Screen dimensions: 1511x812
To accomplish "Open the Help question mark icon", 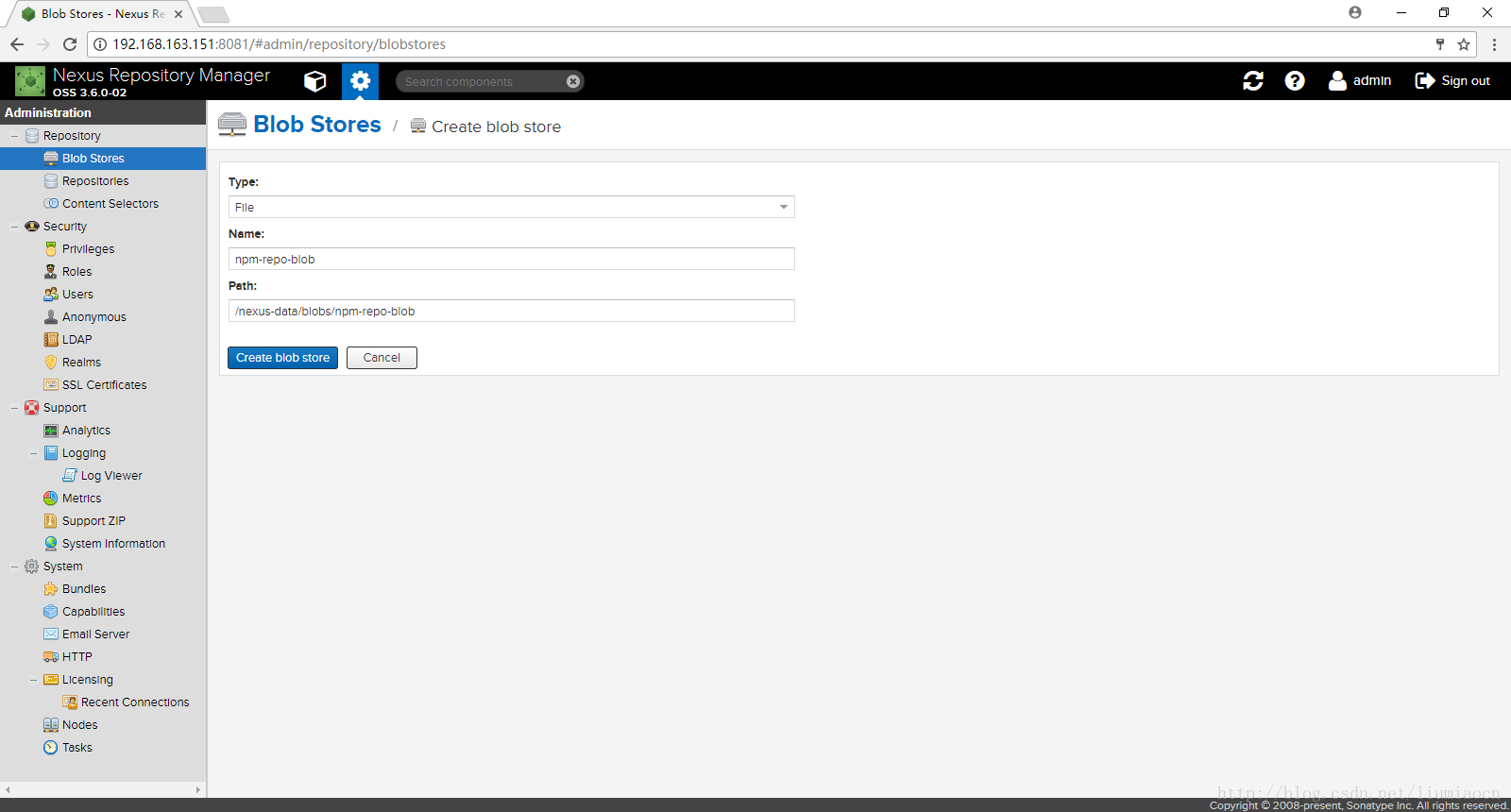I will (x=1295, y=81).
